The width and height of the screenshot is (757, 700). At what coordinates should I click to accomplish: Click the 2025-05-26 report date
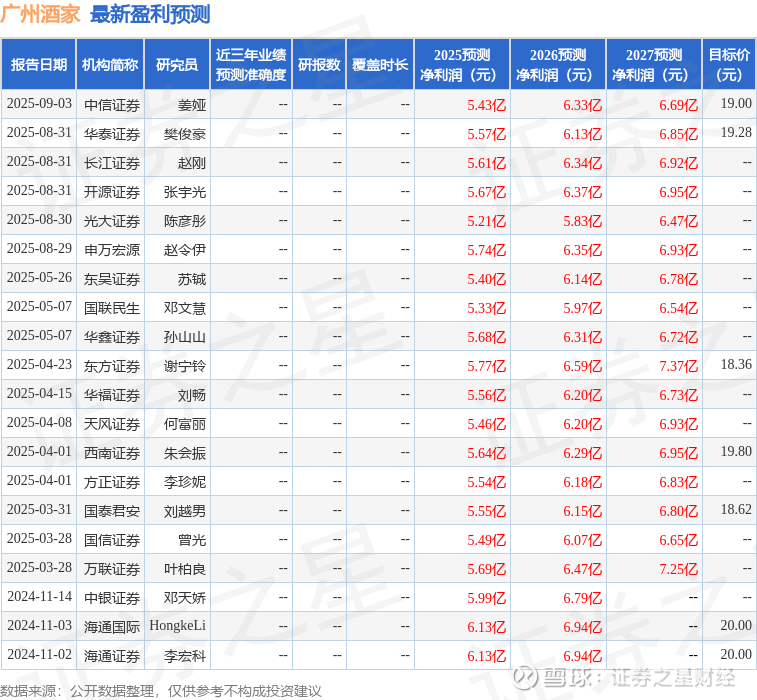39,278
